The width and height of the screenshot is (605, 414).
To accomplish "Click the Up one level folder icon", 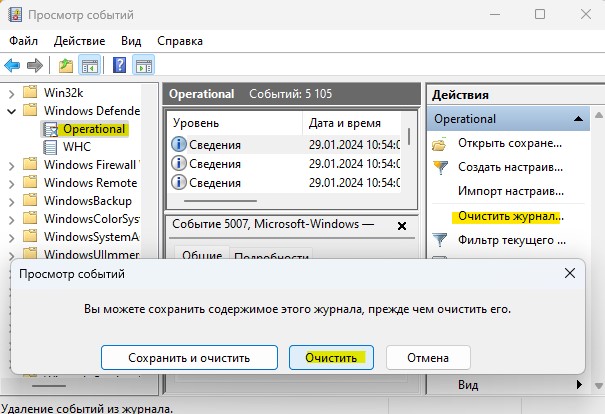I will 66,65.
